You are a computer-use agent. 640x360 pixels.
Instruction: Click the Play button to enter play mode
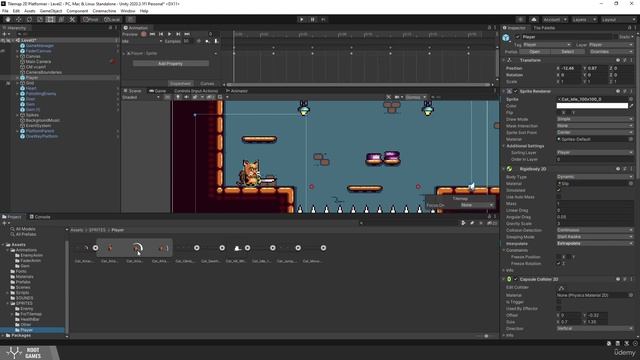point(302,19)
